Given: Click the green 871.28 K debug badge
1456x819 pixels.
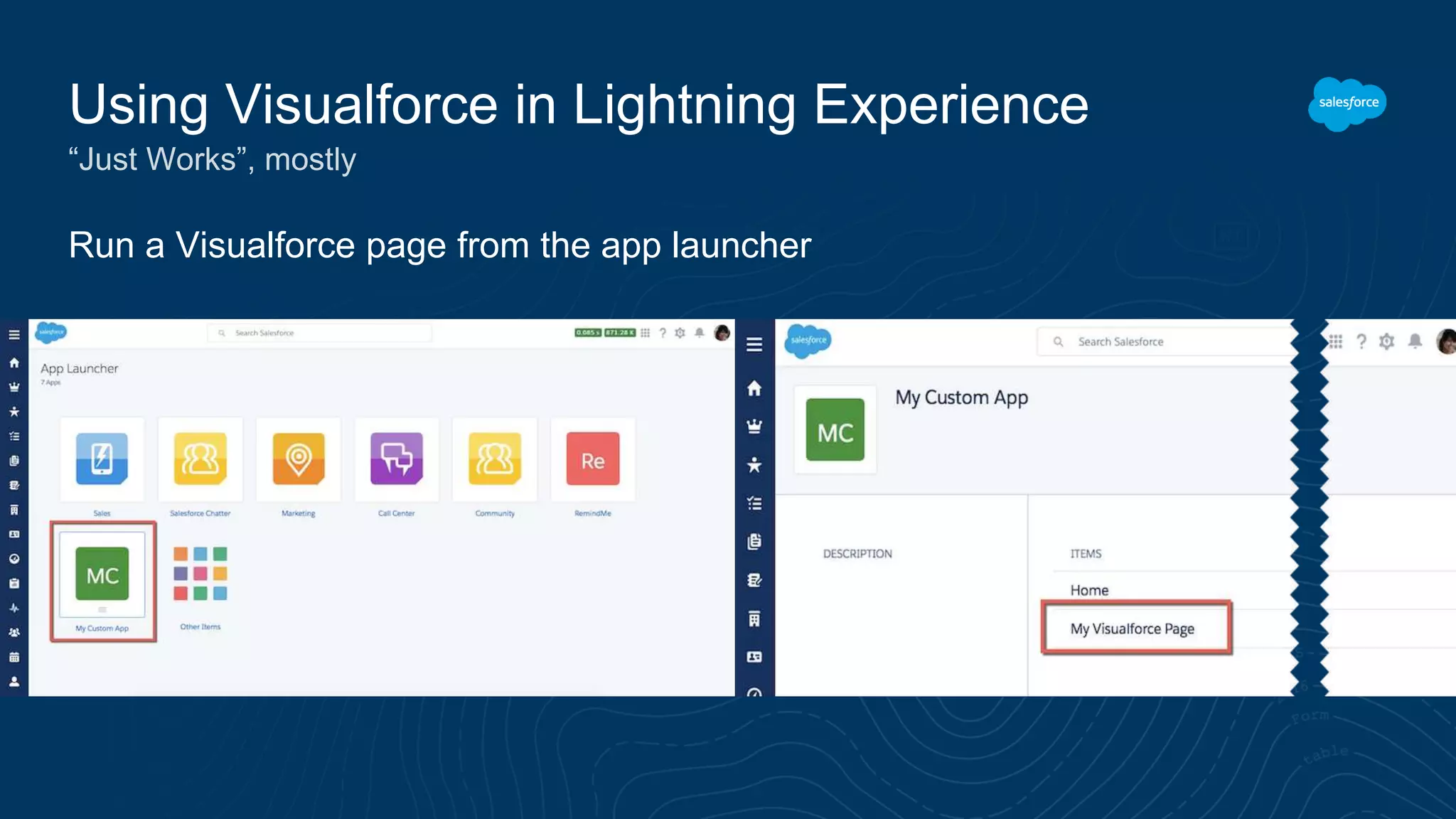Looking at the screenshot, I should (620, 333).
